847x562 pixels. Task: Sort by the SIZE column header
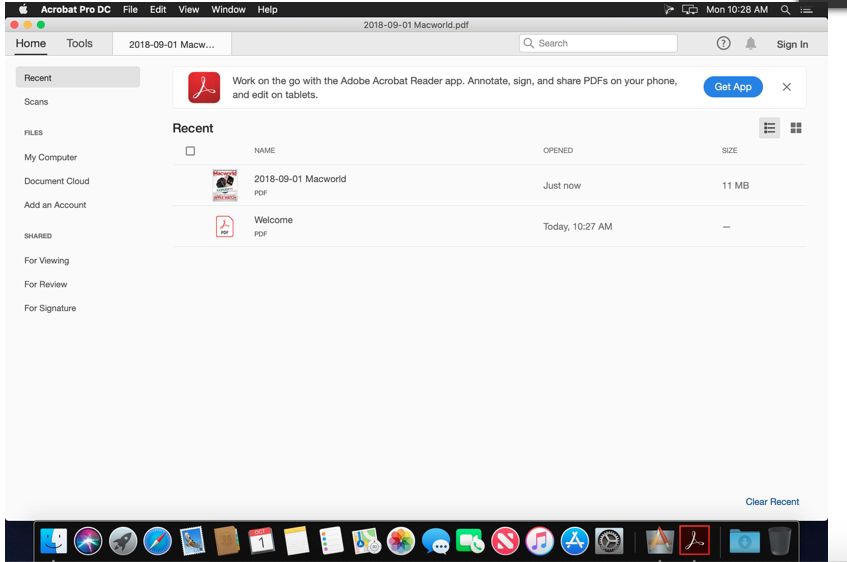729,150
